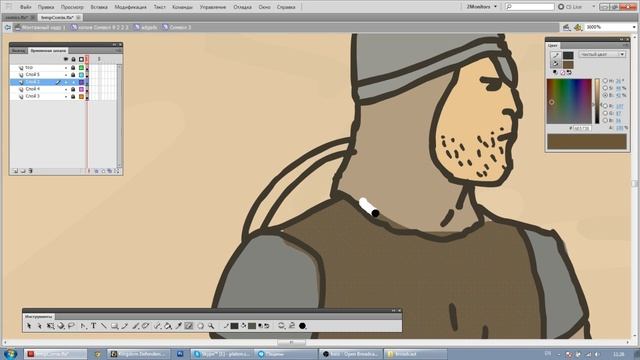Open the Правка menu
The width and height of the screenshot is (640, 360).
[x=46, y=7]
